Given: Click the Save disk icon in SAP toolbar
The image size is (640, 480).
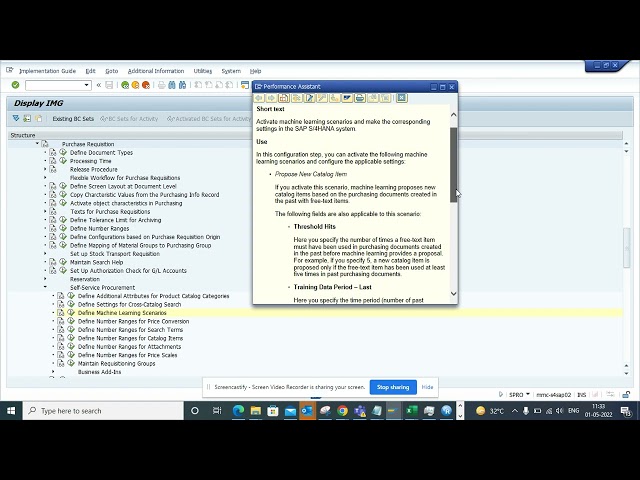Looking at the screenshot, I should pyautogui.click(x=109, y=85).
